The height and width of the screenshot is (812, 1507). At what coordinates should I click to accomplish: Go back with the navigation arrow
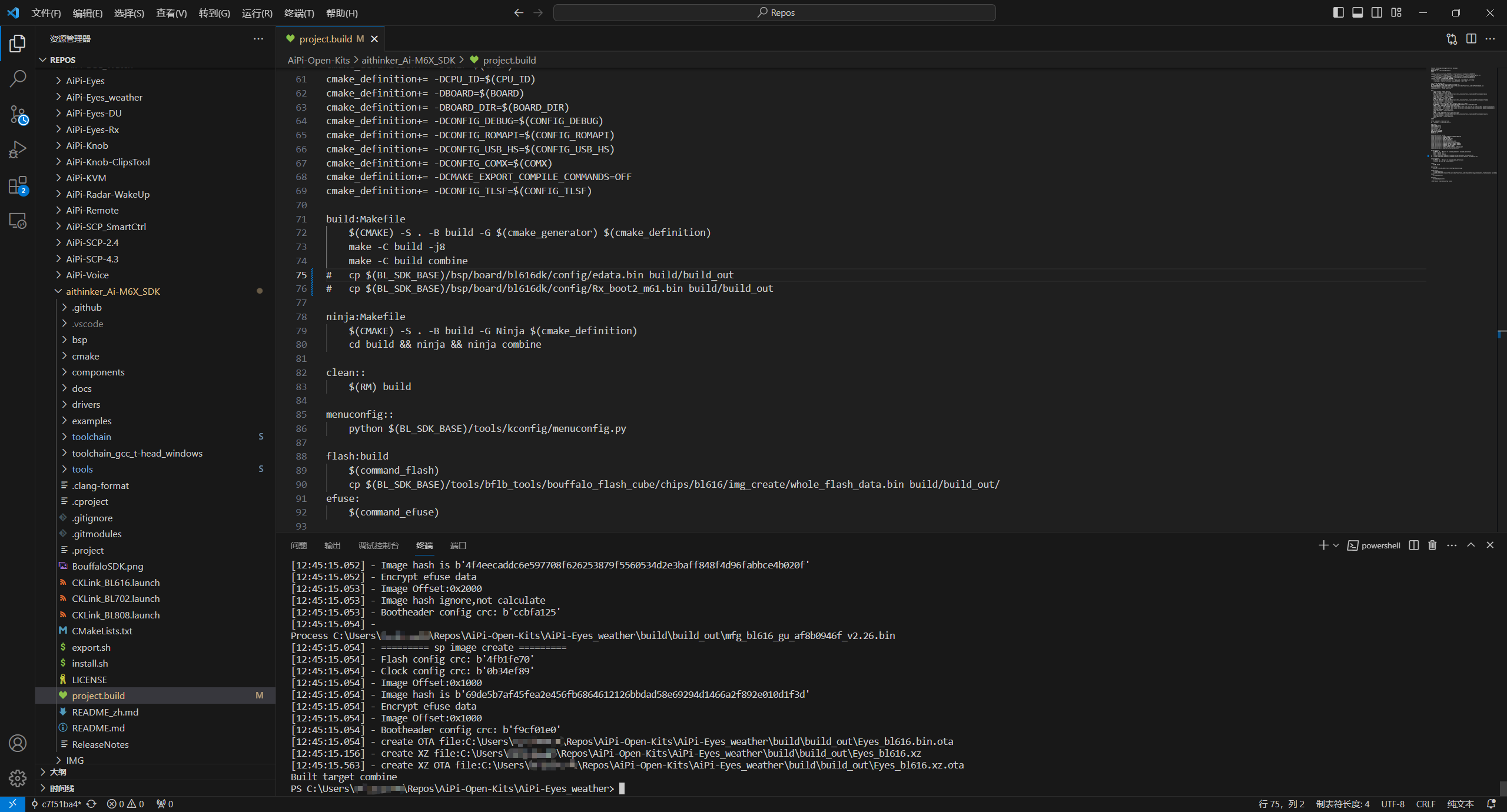[x=519, y=13]
